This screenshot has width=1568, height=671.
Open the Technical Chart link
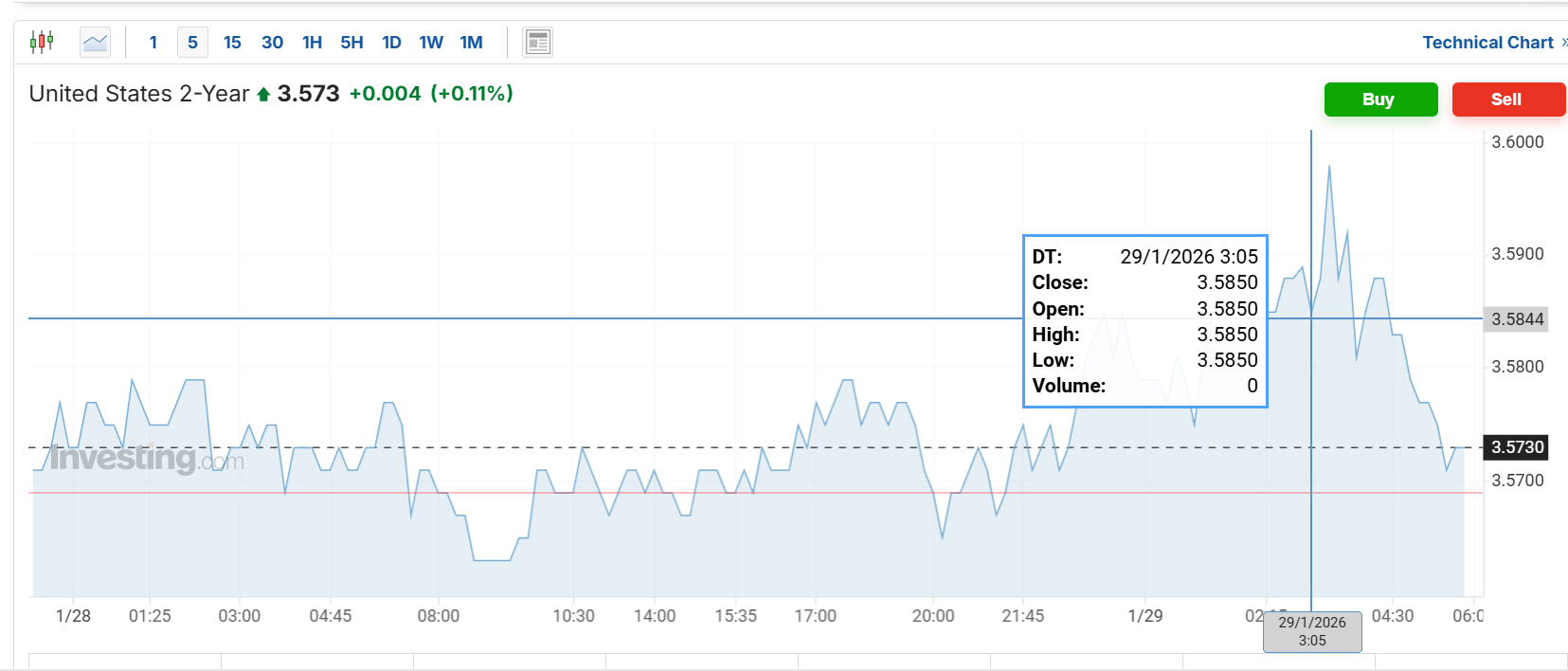pyautogui.click(x=1487, y=43)
